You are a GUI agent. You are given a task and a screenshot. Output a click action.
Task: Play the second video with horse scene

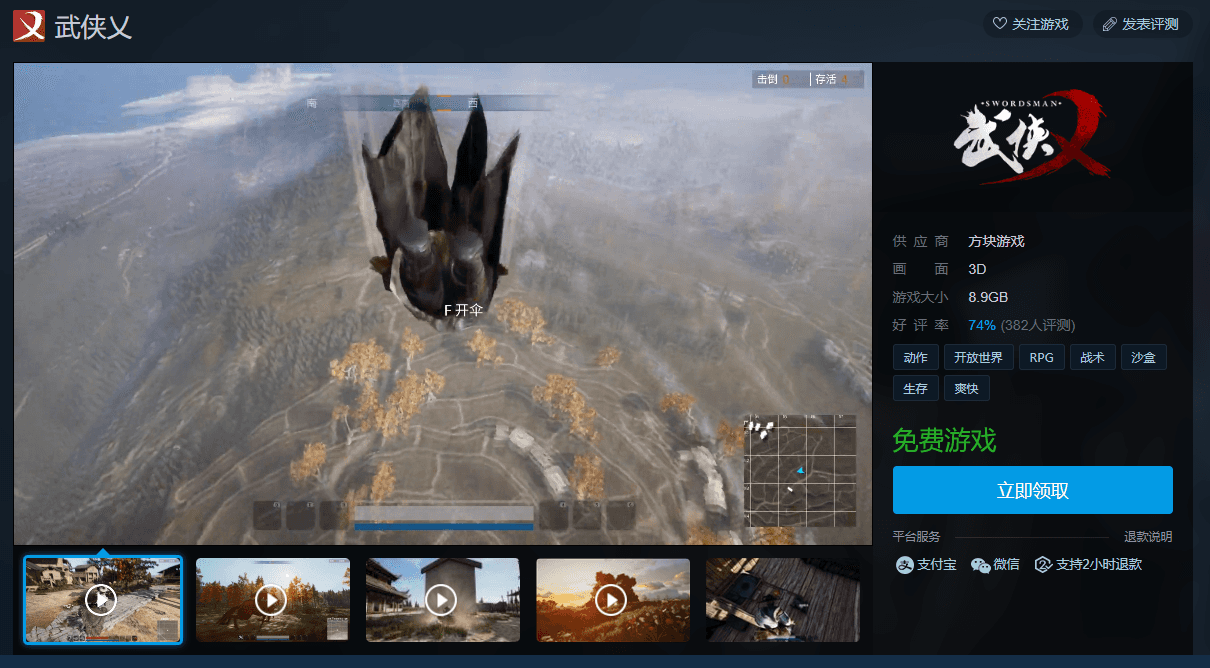click(x=272, y=600)
